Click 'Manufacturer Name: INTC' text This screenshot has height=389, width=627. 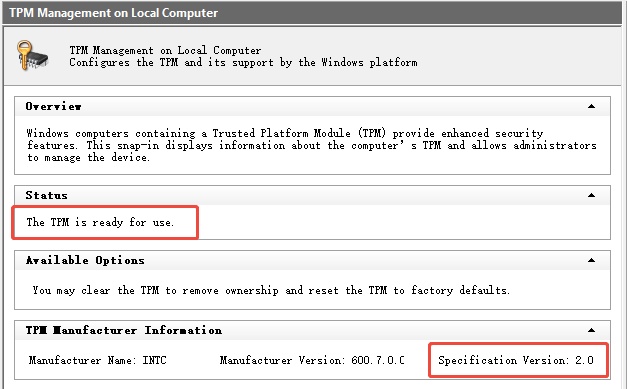click(x=97, y=360)
